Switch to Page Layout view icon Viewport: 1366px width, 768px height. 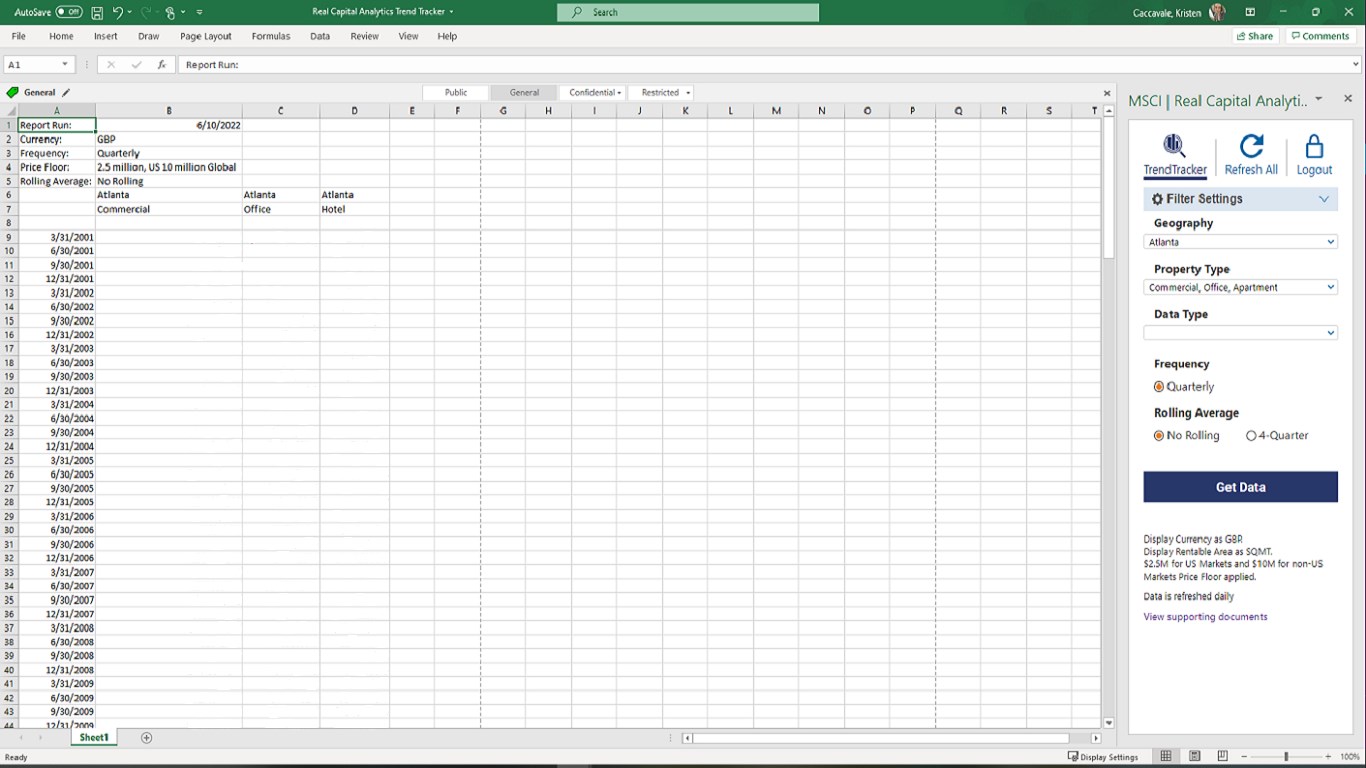pyautogui.click(x=1194, y=757)
